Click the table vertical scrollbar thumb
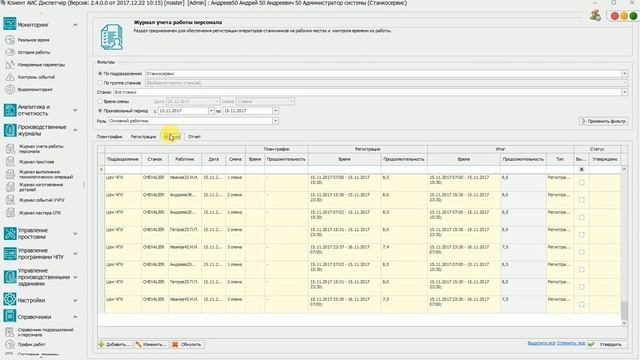Screen dimensions: 640x360 click(624, 311)
